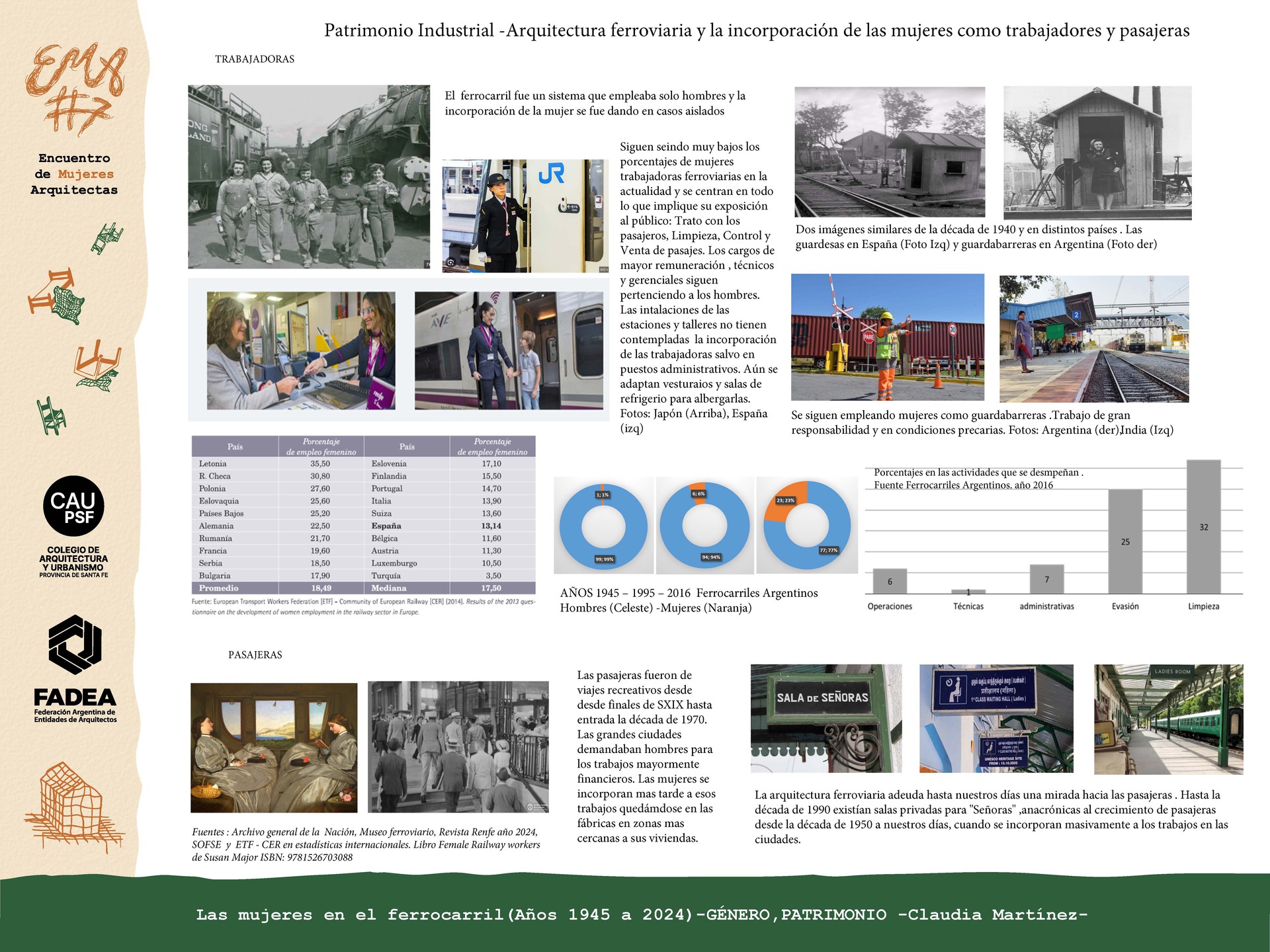Click the TRABAJADORAS section heading
Screen dimensions: 1270x952
tap(255, 59)
